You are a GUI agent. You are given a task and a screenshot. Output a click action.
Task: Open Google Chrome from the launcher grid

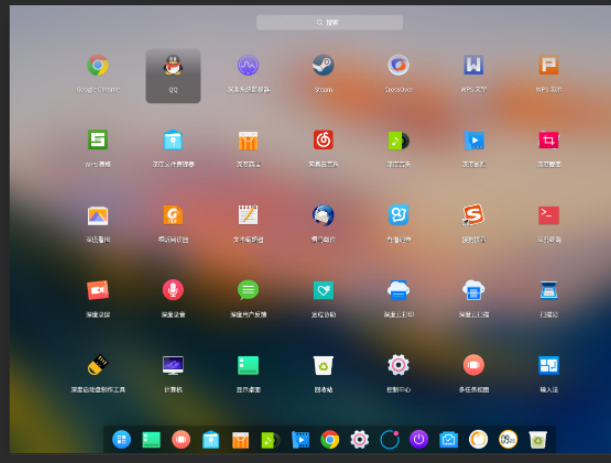98,65
